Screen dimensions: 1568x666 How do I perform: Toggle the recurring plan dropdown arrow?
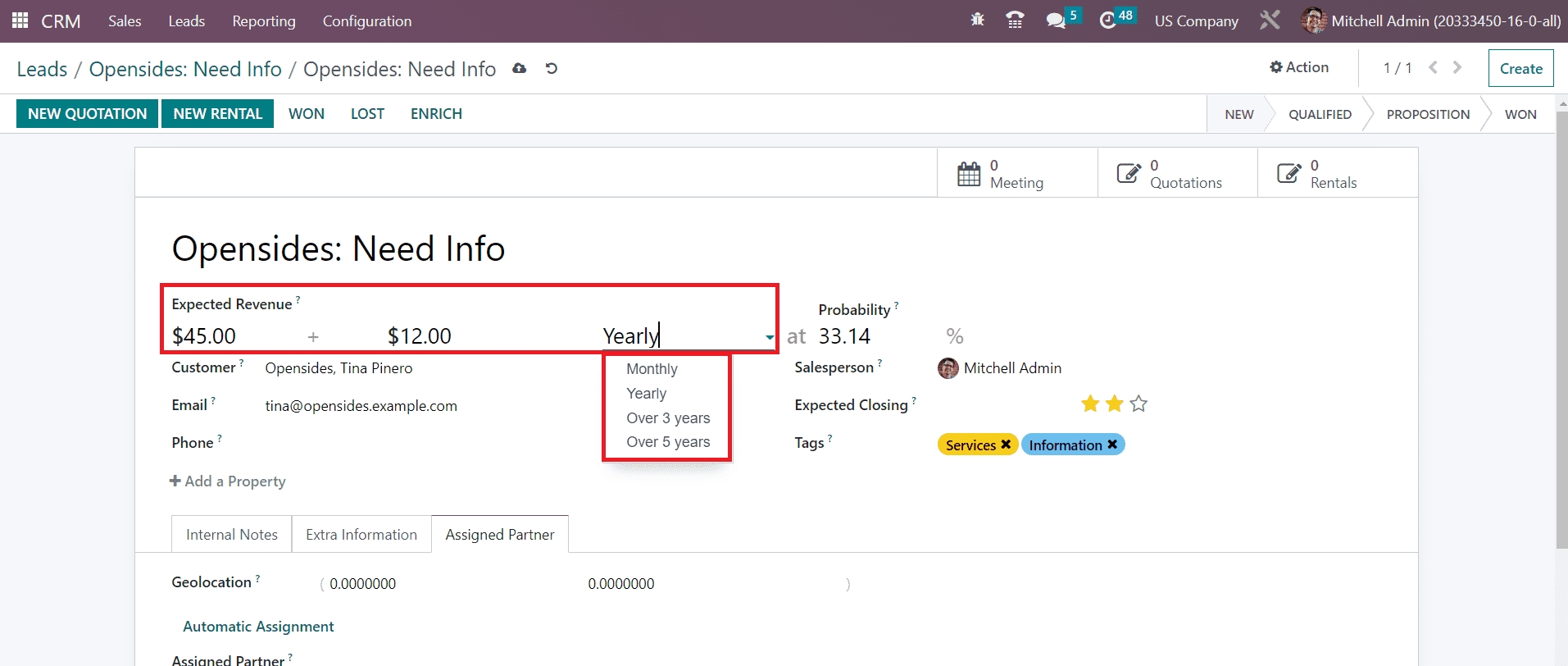(x=769, y=337)
